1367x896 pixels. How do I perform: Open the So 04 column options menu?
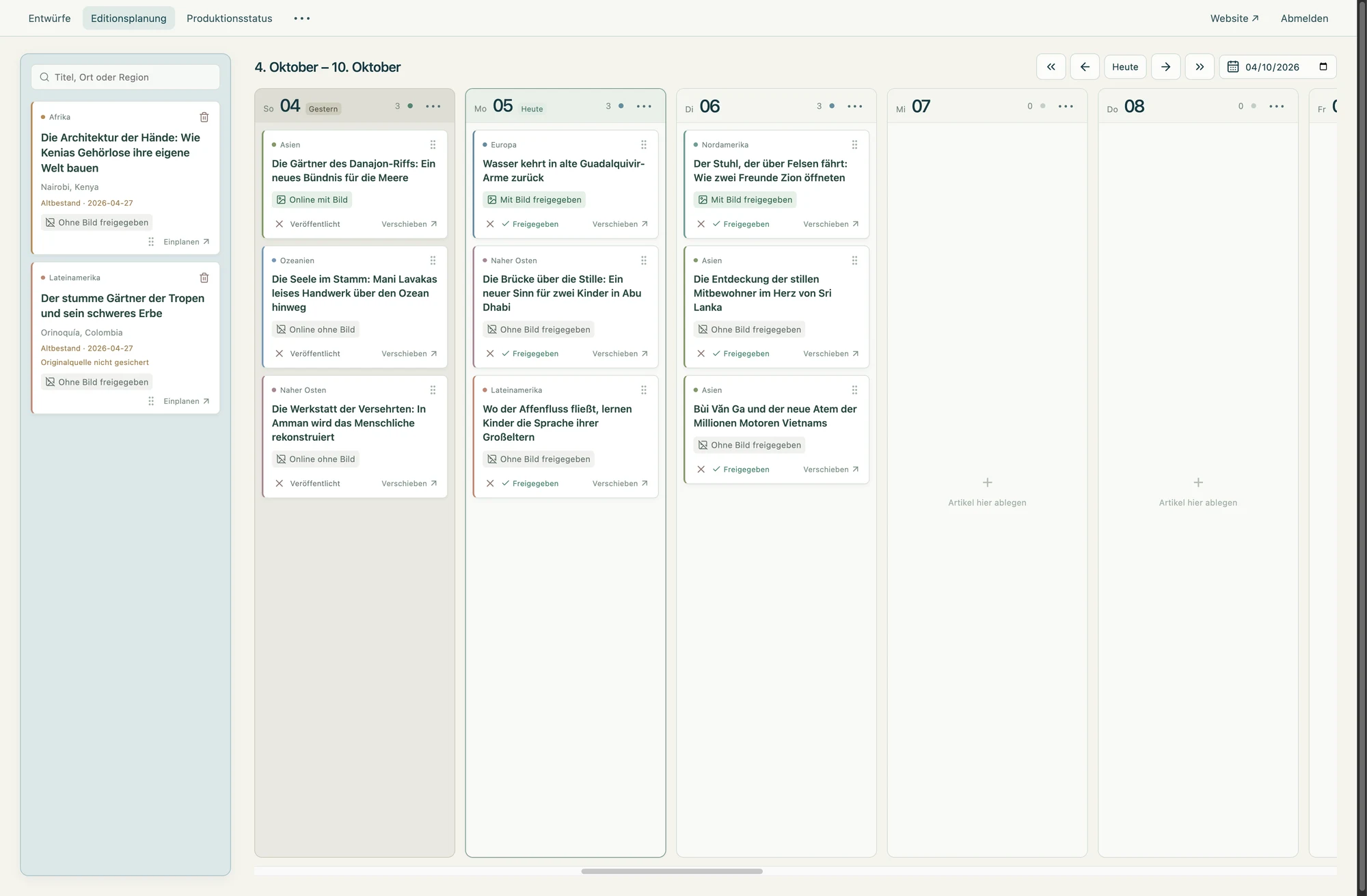(x=433, y=106)
